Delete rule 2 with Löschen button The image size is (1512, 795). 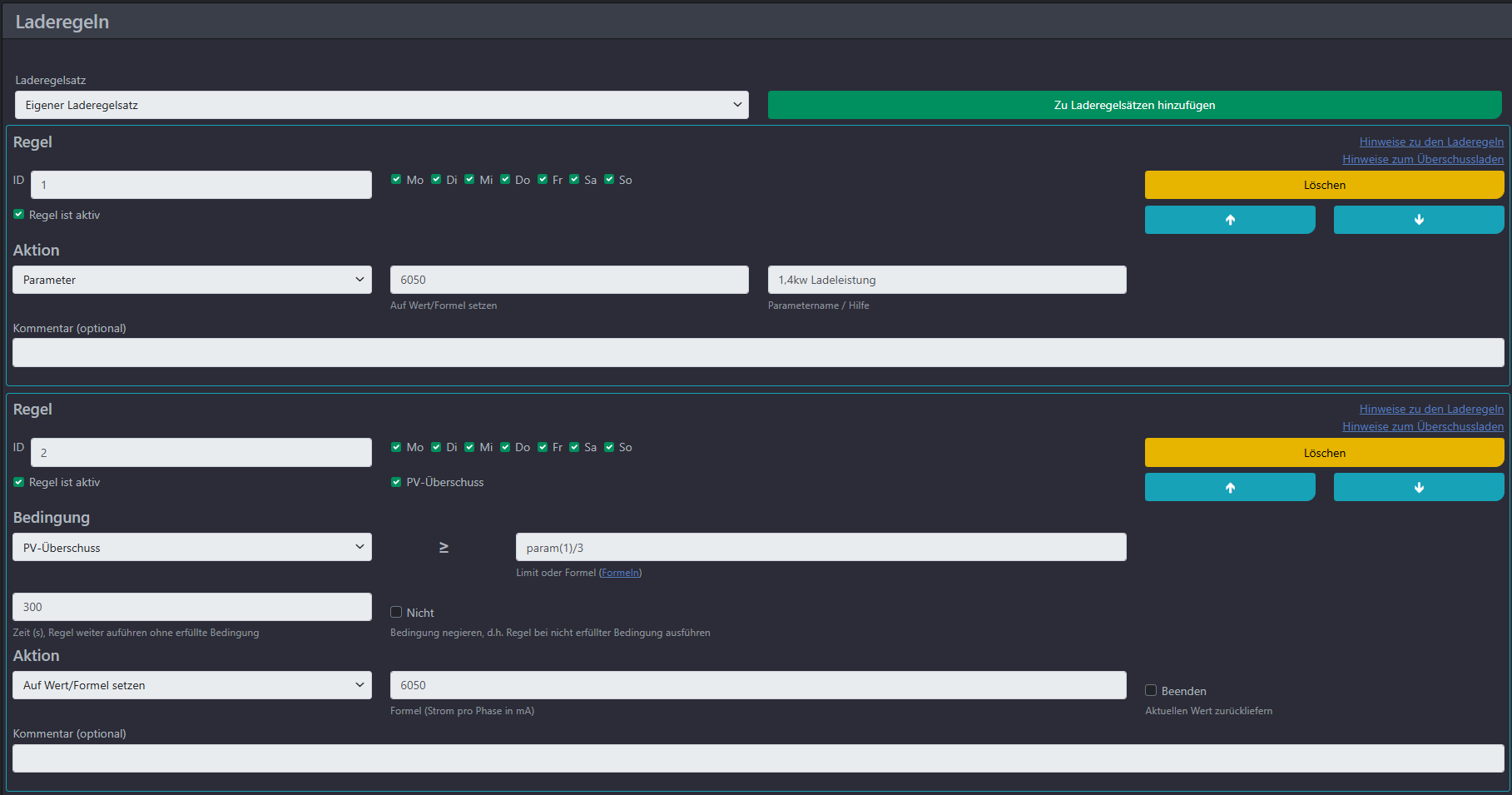pyautogui.click(x=1323, y=453)
